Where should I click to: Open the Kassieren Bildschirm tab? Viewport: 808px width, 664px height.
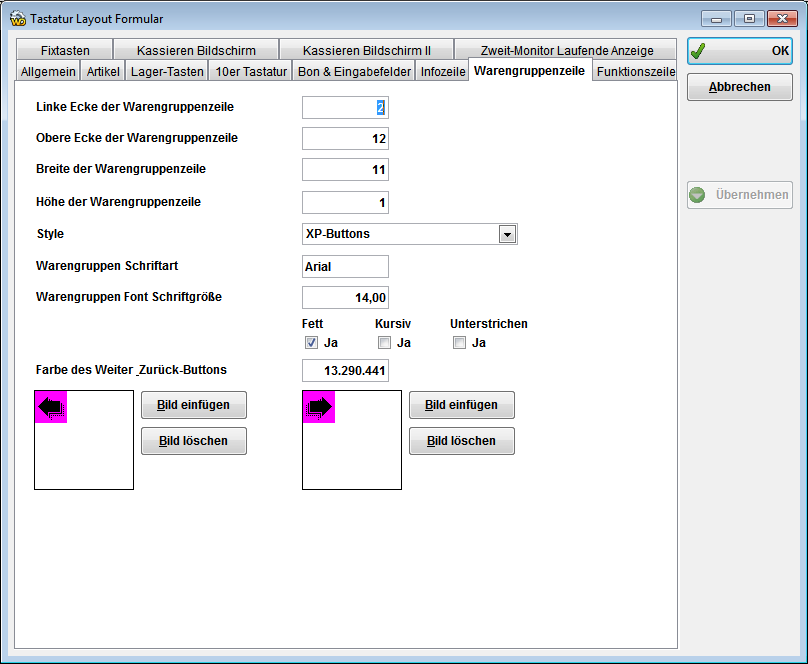tap(196, 50)
